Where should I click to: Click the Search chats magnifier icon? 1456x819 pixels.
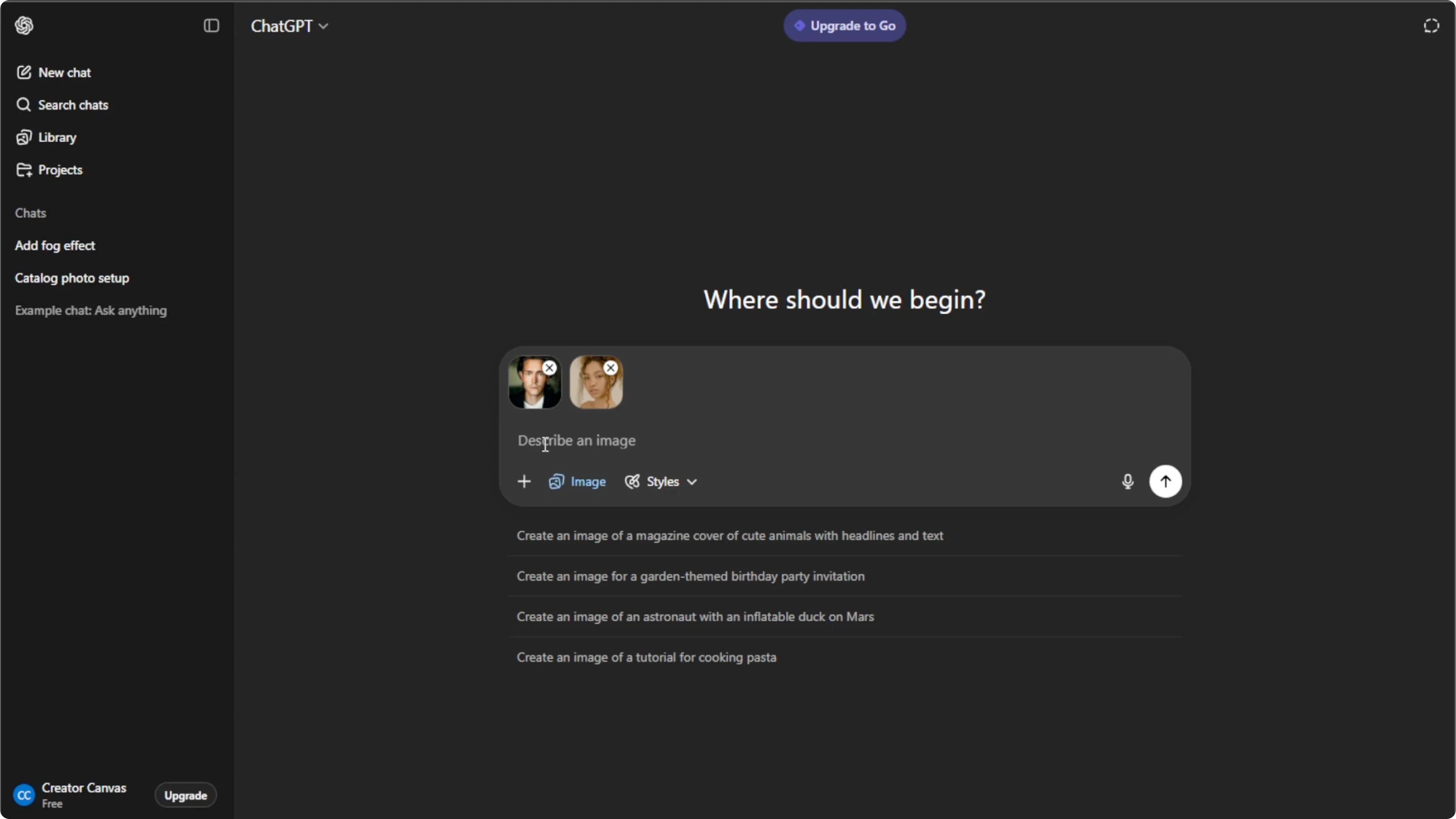pos(24,105)
